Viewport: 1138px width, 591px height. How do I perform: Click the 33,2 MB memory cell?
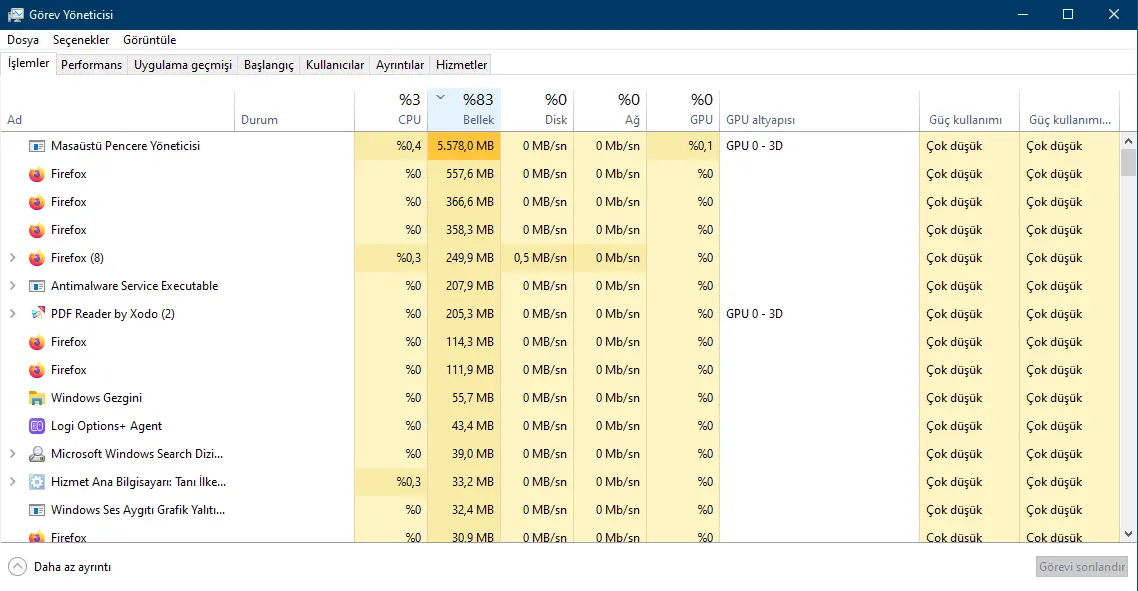tap(464, 482)
